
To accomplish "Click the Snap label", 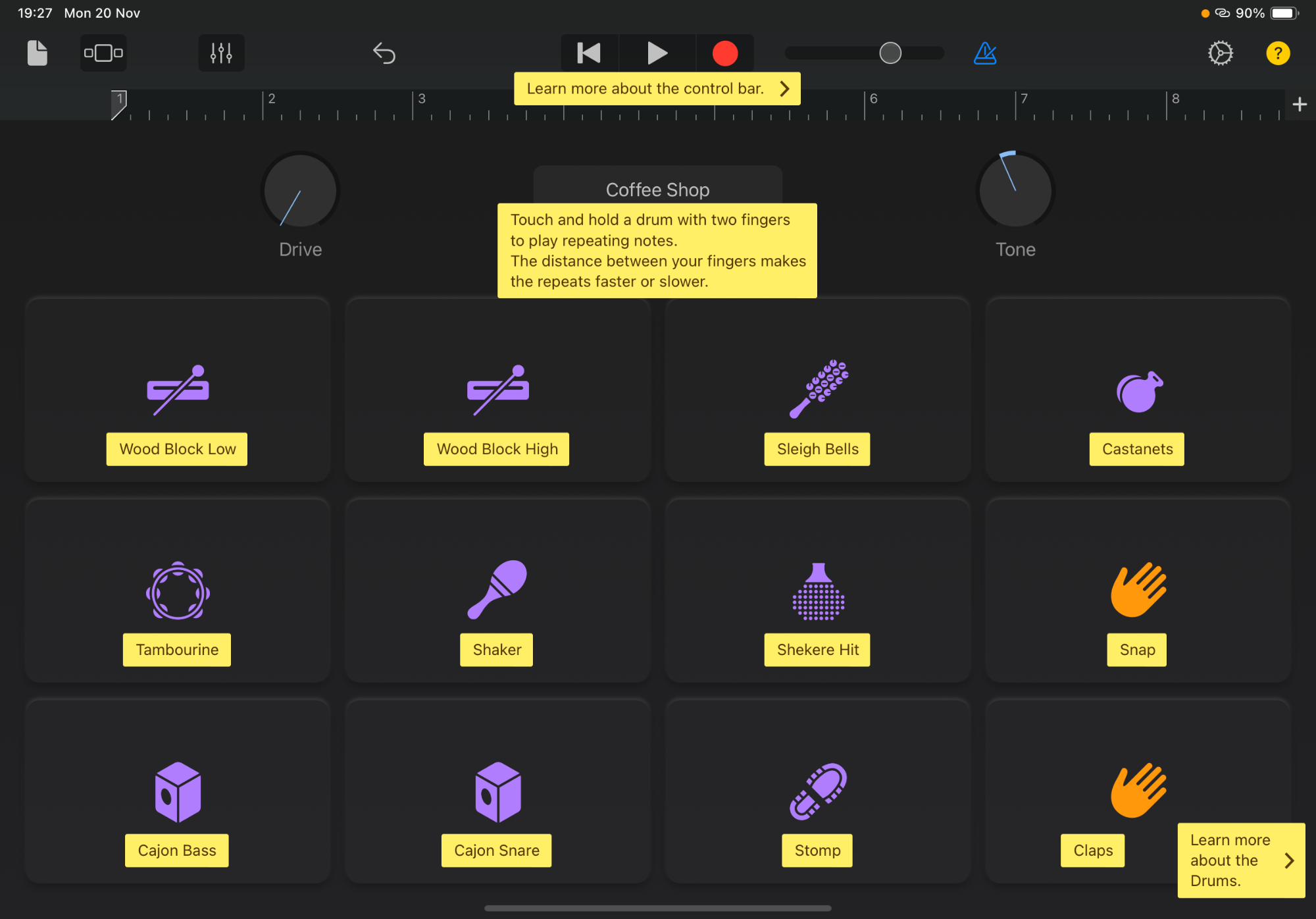I will (1137, 650).
